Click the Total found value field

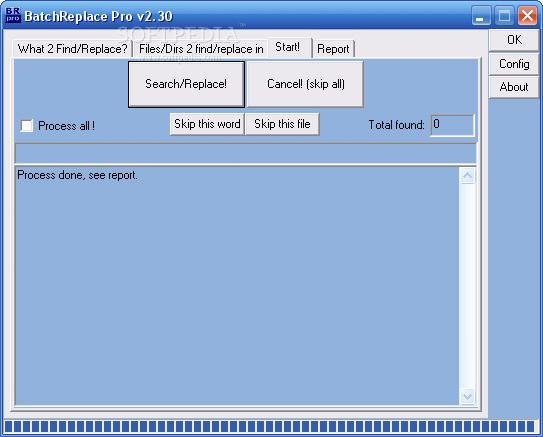[x=452, y=125]
